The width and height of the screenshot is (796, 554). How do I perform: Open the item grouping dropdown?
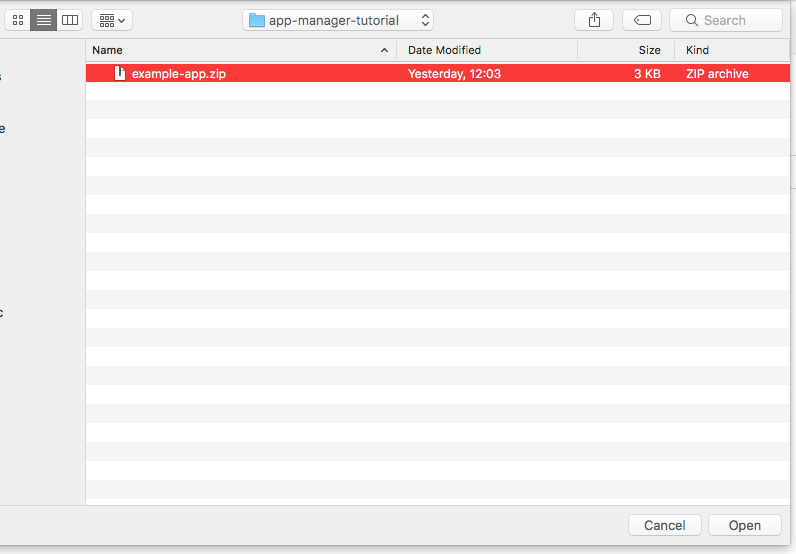tap(112, 20)
